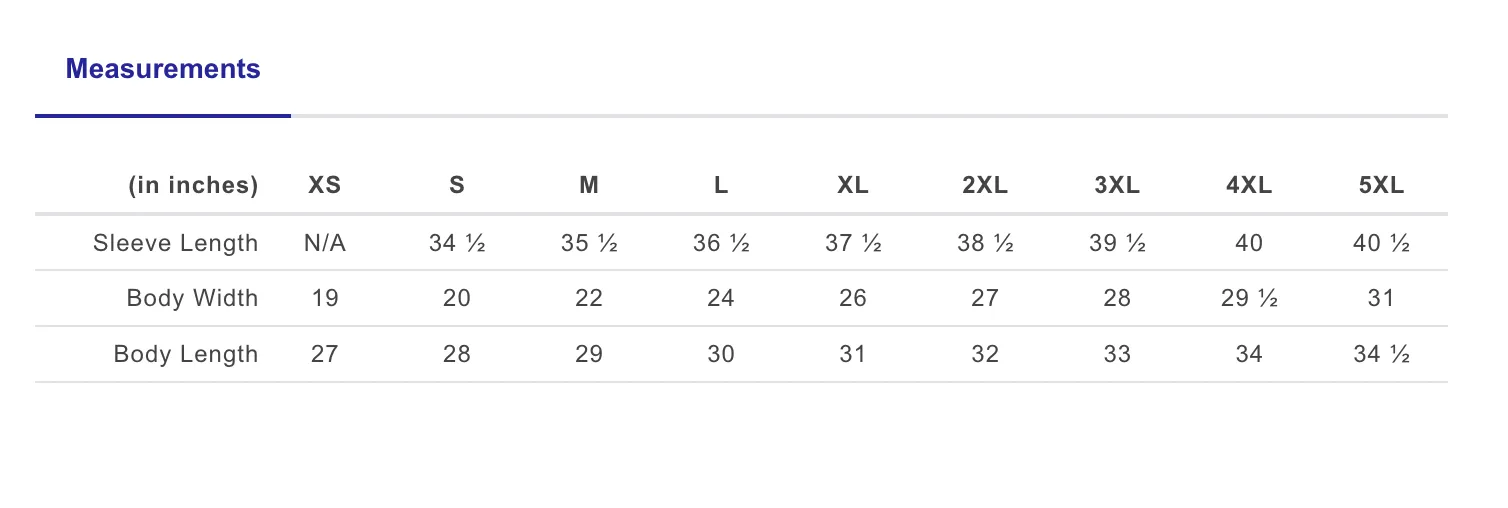Select the N/A sleeve length cell
The width and height of the screenshot is (1508, 508).
325,243
